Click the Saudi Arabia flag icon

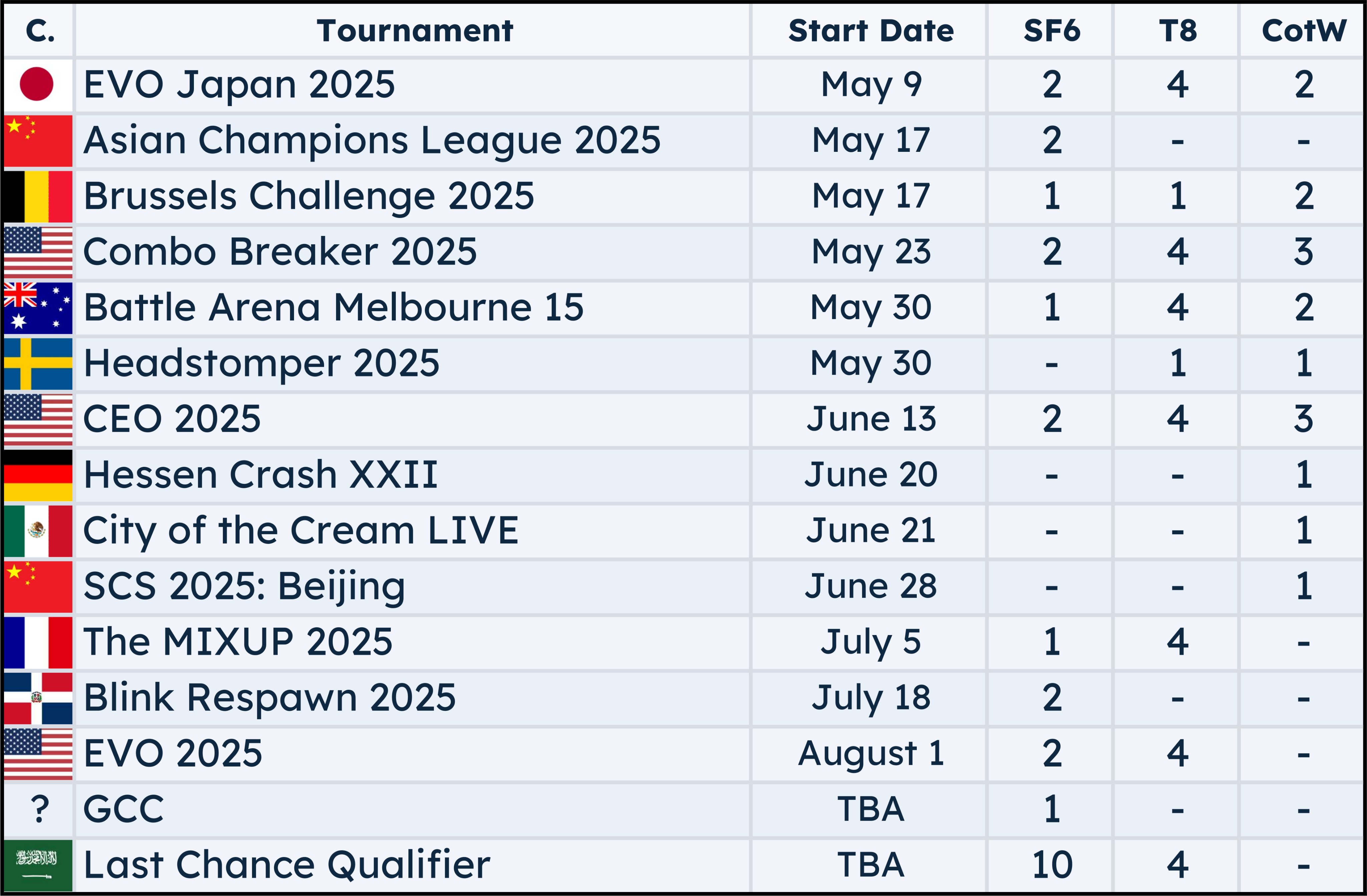tap(38, 865)
